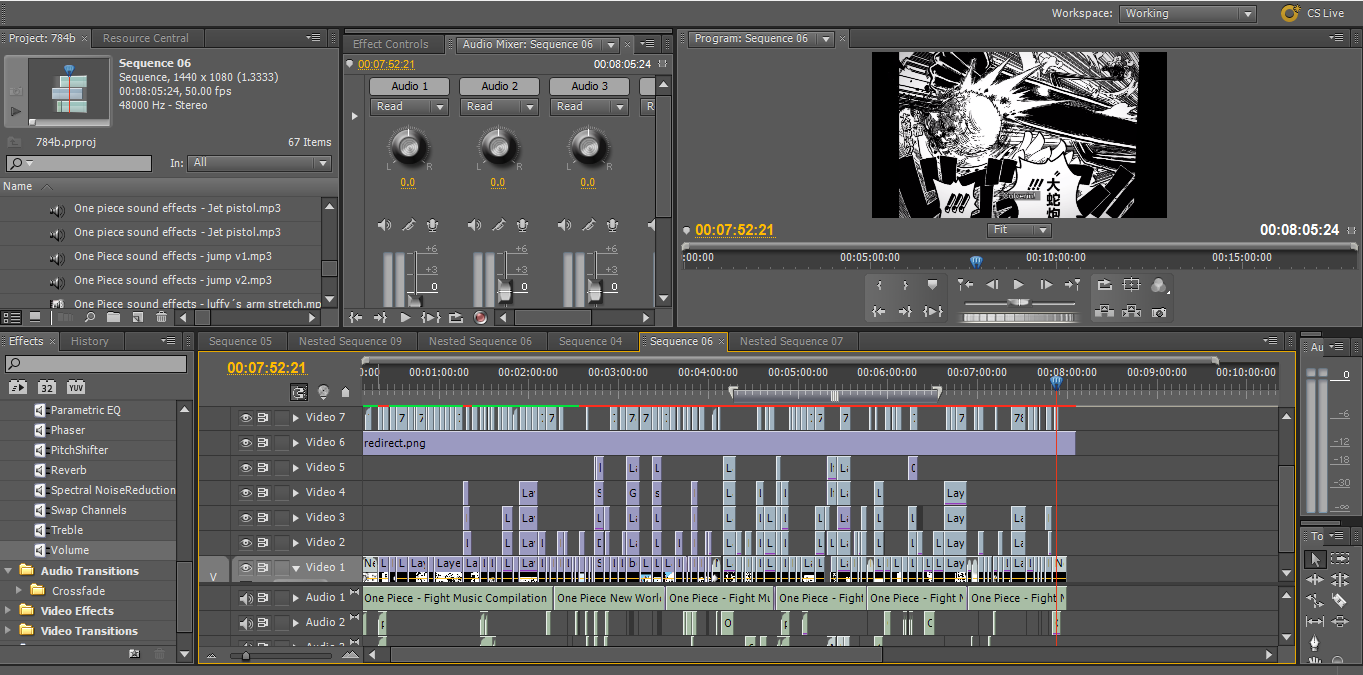The width and height of the screenshot is (1363, 675).
Task: Set unnumbered marker in Program monitor
Action: [x=932, y=285]
